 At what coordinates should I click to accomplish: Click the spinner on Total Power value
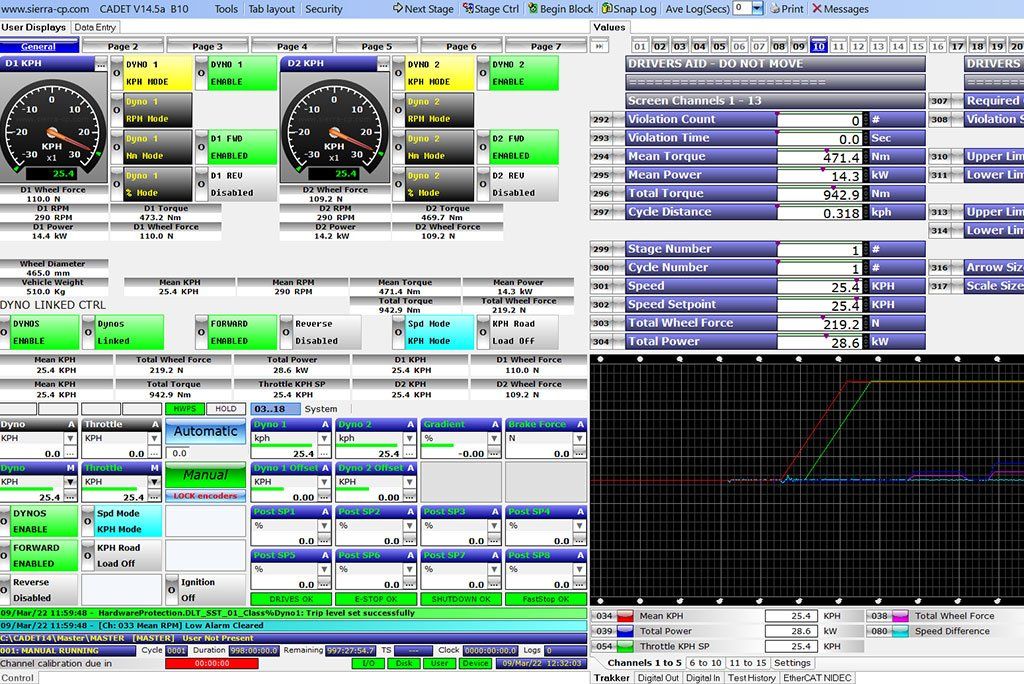coord(866,342)
